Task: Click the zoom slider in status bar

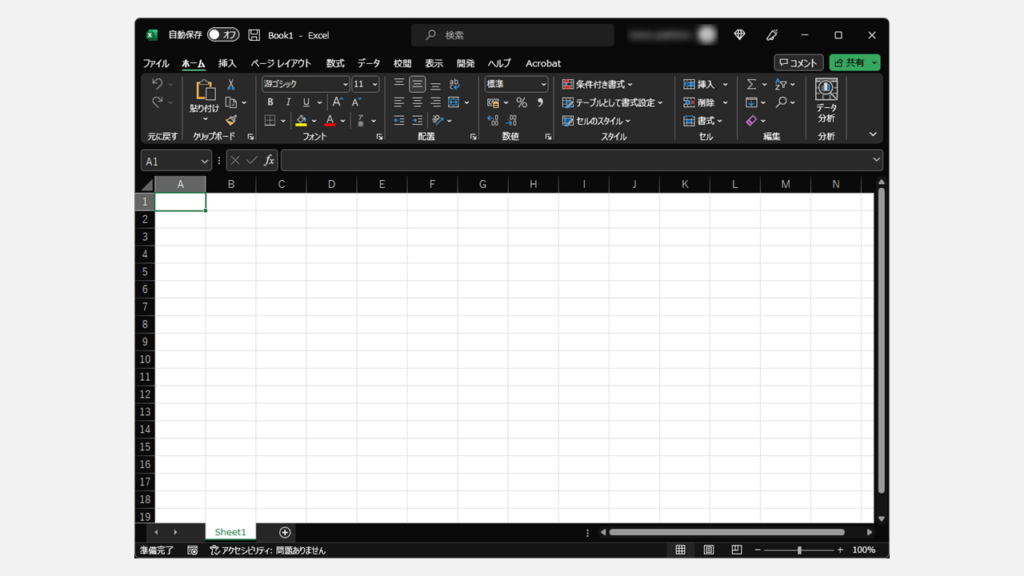Action: click(799, 550)
